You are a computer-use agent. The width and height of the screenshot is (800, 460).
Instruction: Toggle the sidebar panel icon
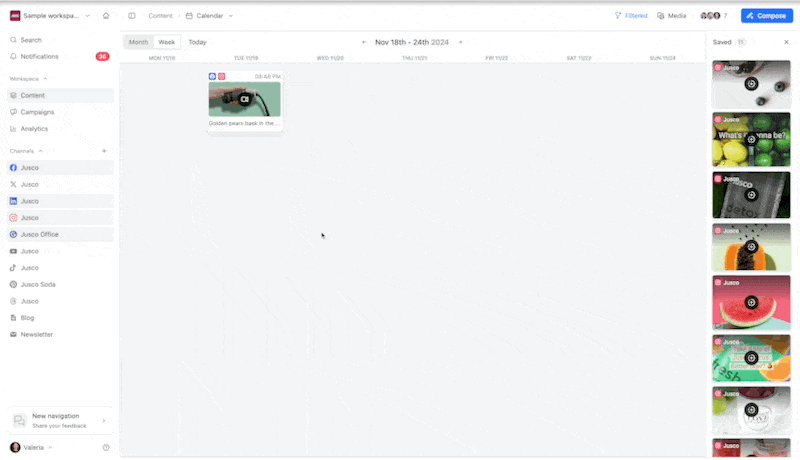(x=132, y=16)
